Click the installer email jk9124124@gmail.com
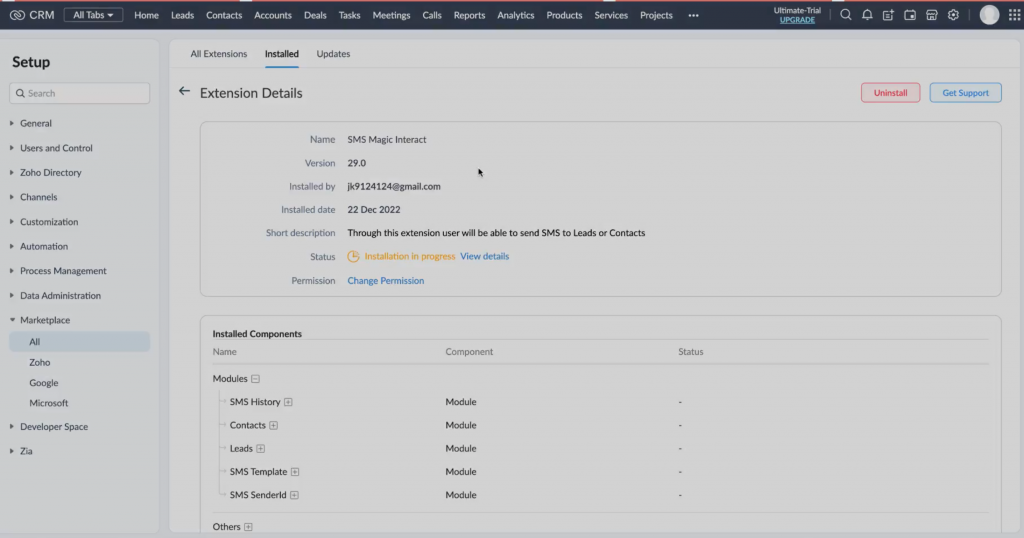 pos(394,186)
